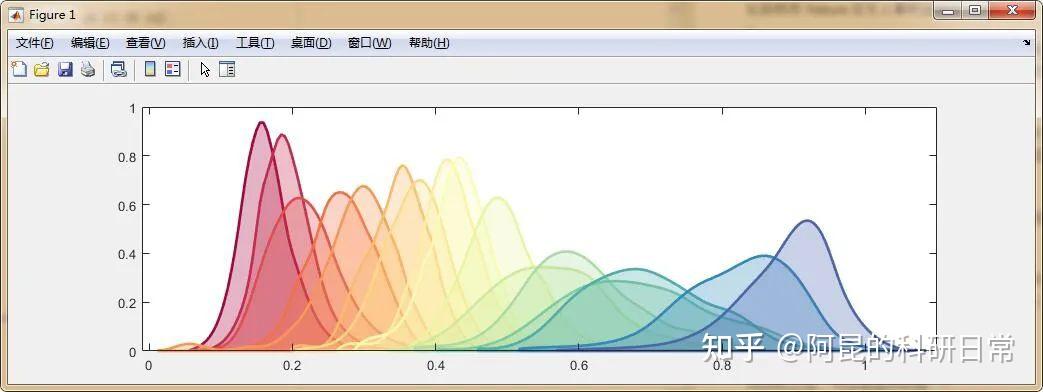Click the x-axis tick label 0.4
This screenshot has width=1043, height=392.
point(435,365)
